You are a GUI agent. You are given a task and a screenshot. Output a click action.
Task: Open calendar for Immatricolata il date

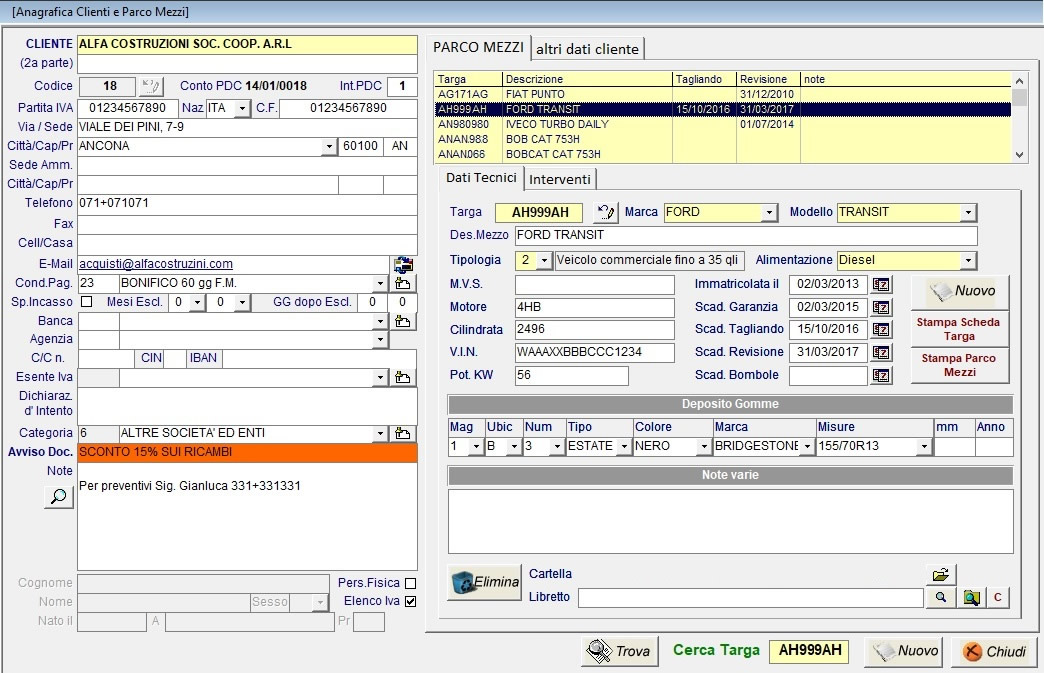pyautogui.click(x=881, y=285)
